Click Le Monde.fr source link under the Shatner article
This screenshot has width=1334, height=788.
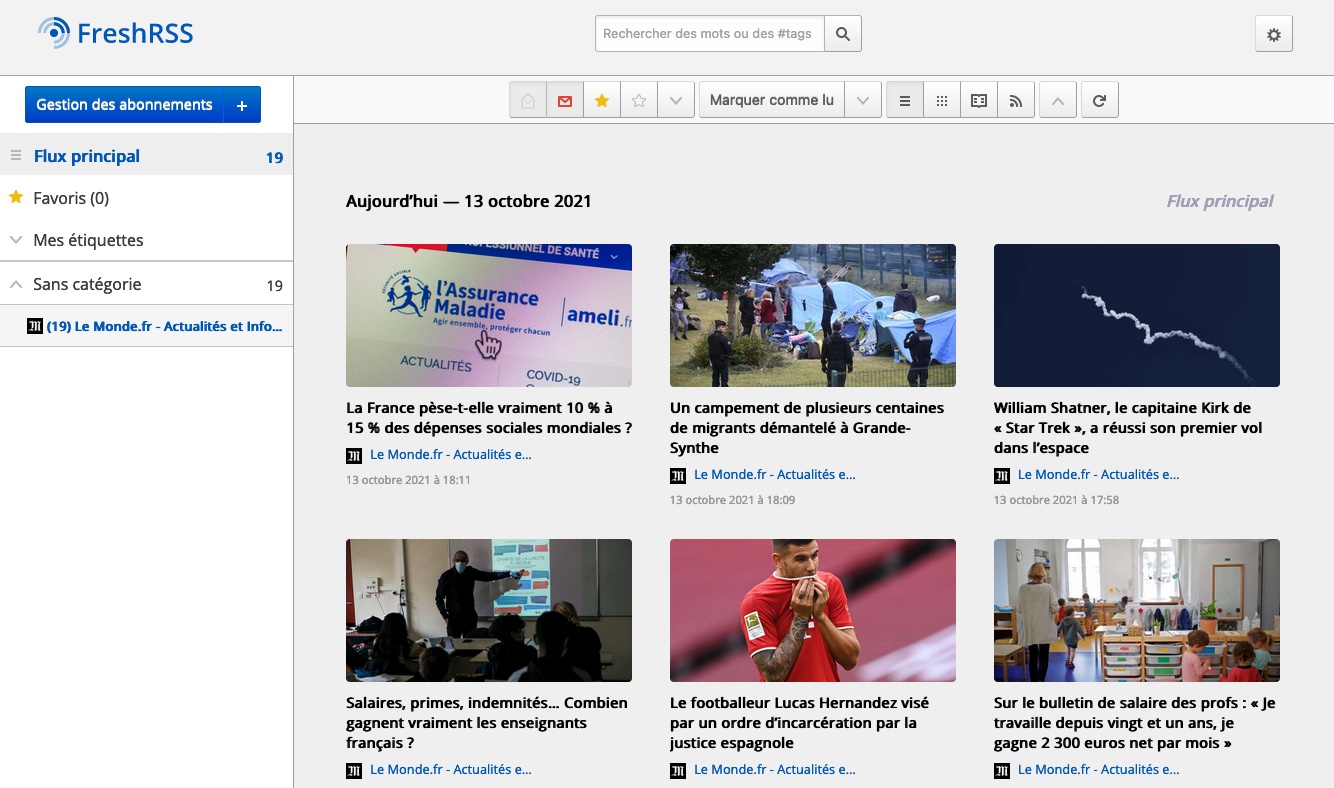(1099, 475)
